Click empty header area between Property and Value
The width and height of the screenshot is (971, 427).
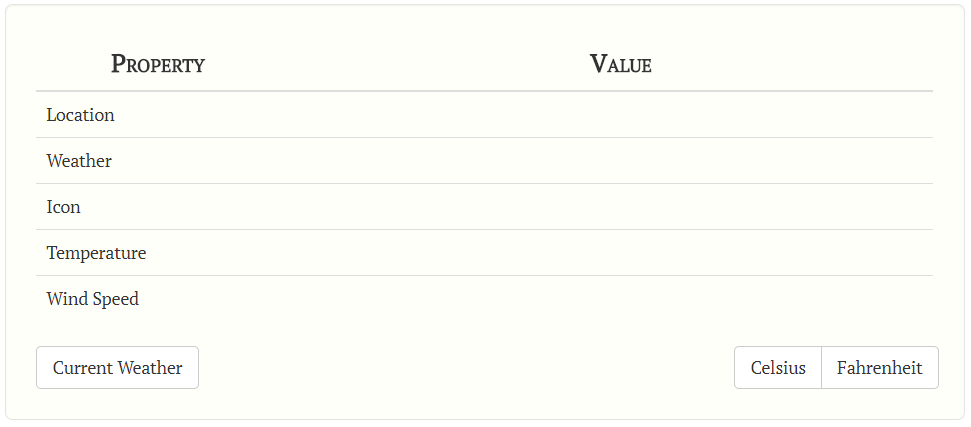396,64
